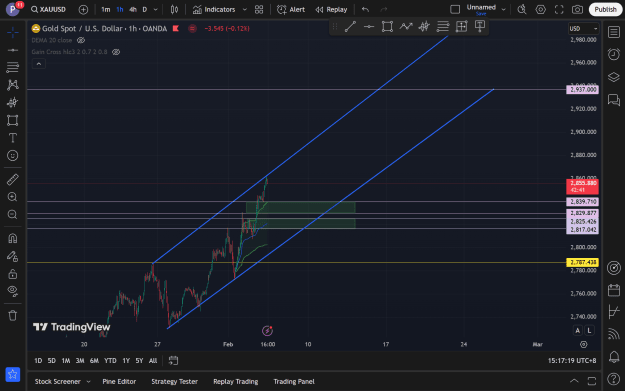Open quick search icon
This screenshot has width=625, height=391.
pyautogui.click(x=521, y=10)
